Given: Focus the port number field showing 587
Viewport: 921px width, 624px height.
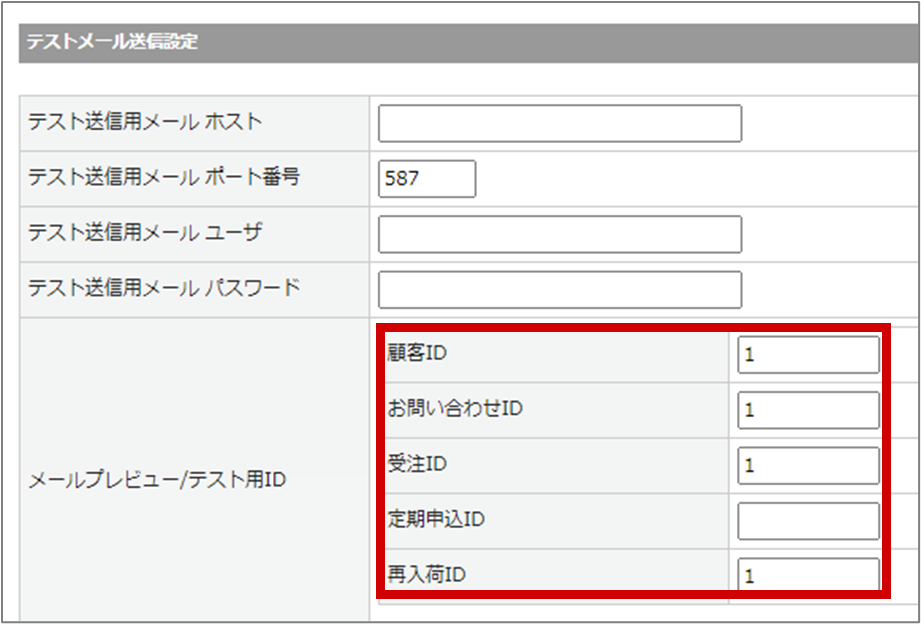Looking at the screenshot, I should tap(427, 179).
